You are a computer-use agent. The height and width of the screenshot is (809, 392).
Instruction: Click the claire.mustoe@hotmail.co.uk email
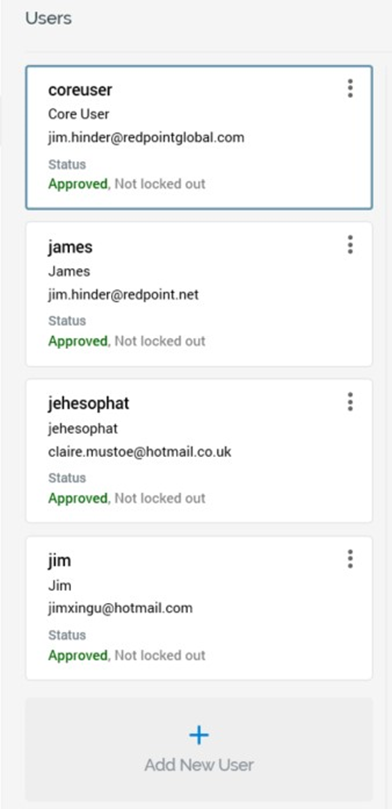pyautogui.click(x=140, y=452)
